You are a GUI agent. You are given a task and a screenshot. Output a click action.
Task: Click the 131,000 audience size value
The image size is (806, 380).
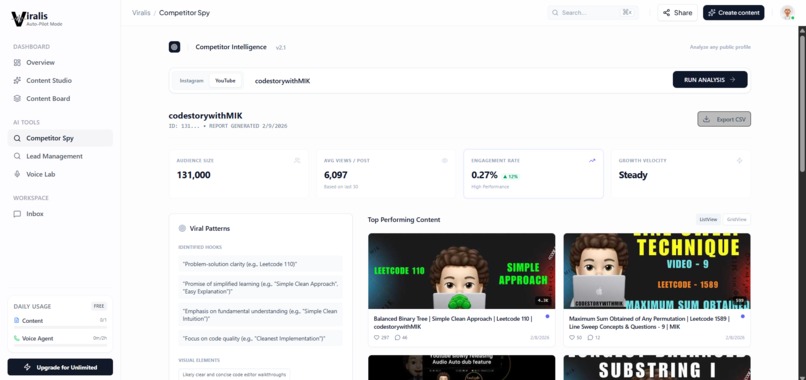pyautogui.click(x=194, y=175)
